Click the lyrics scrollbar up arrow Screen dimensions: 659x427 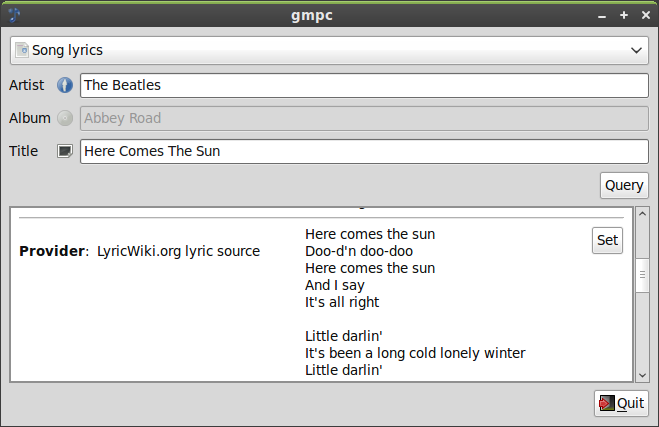coord(642,215)
